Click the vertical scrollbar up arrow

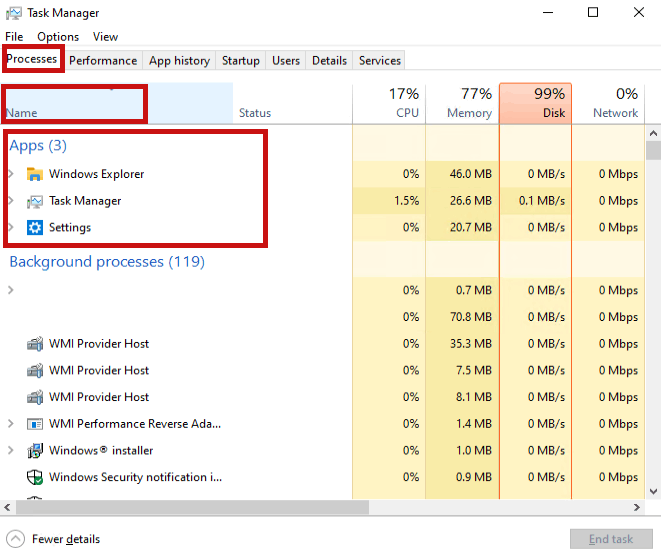(x=653, y=133)
